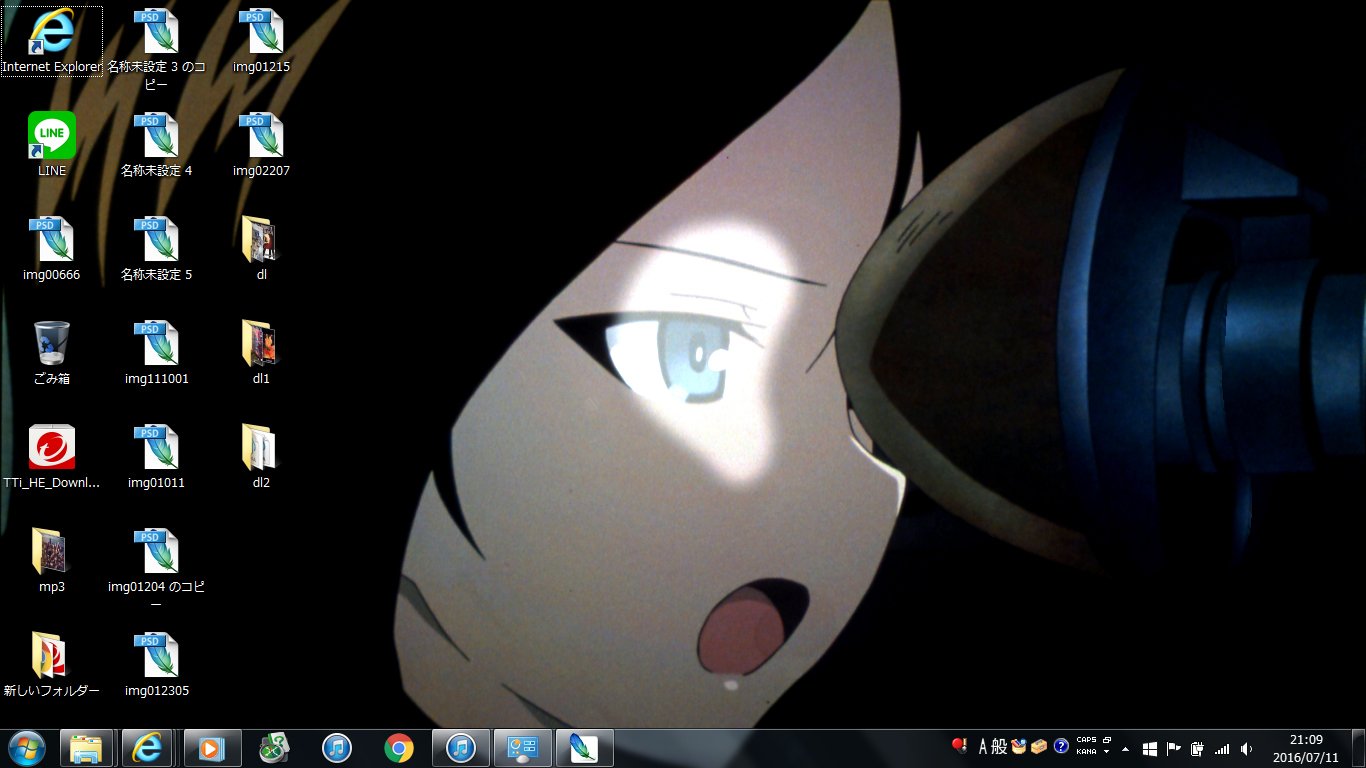The image size is (1366, 768).
Task: Open network signal bars tray icon
Action: tap(1221, 748)
